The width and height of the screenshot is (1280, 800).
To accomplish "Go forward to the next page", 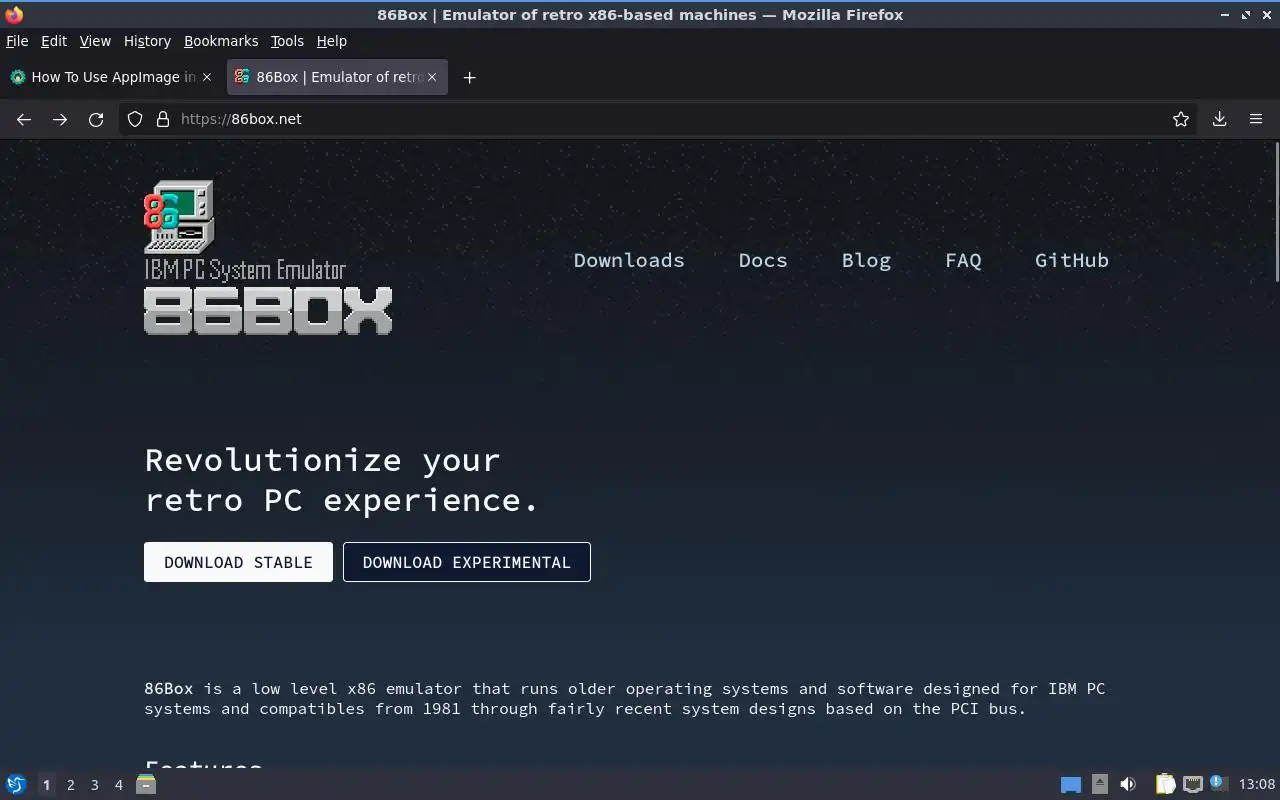I will [x=60, y=119].
